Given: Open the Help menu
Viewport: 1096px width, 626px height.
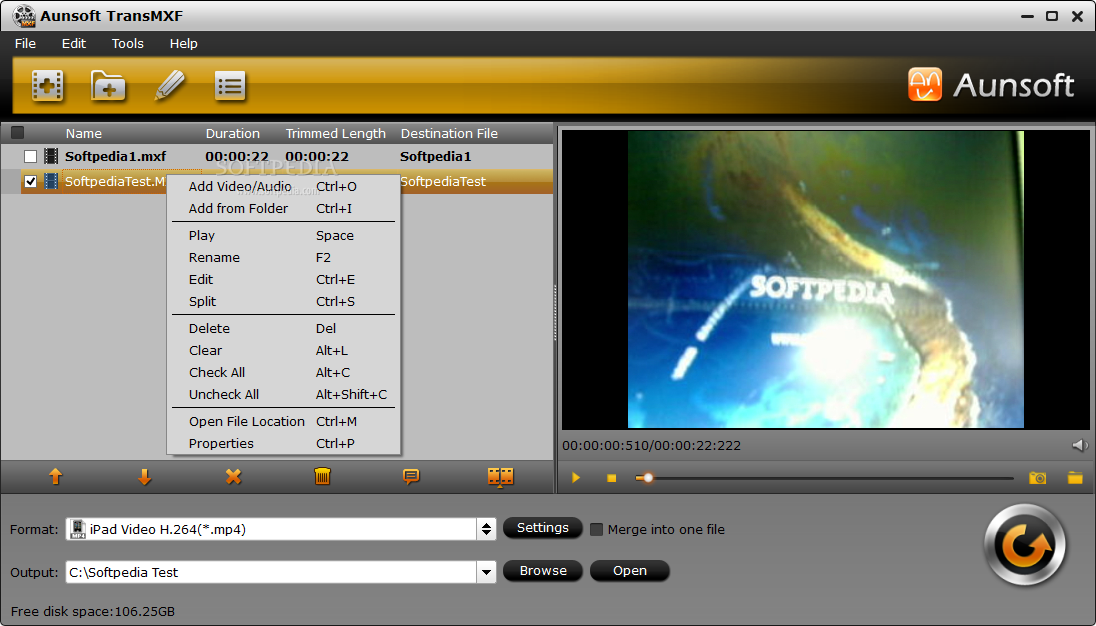Looking at the screenshot, I should point(183,43).
